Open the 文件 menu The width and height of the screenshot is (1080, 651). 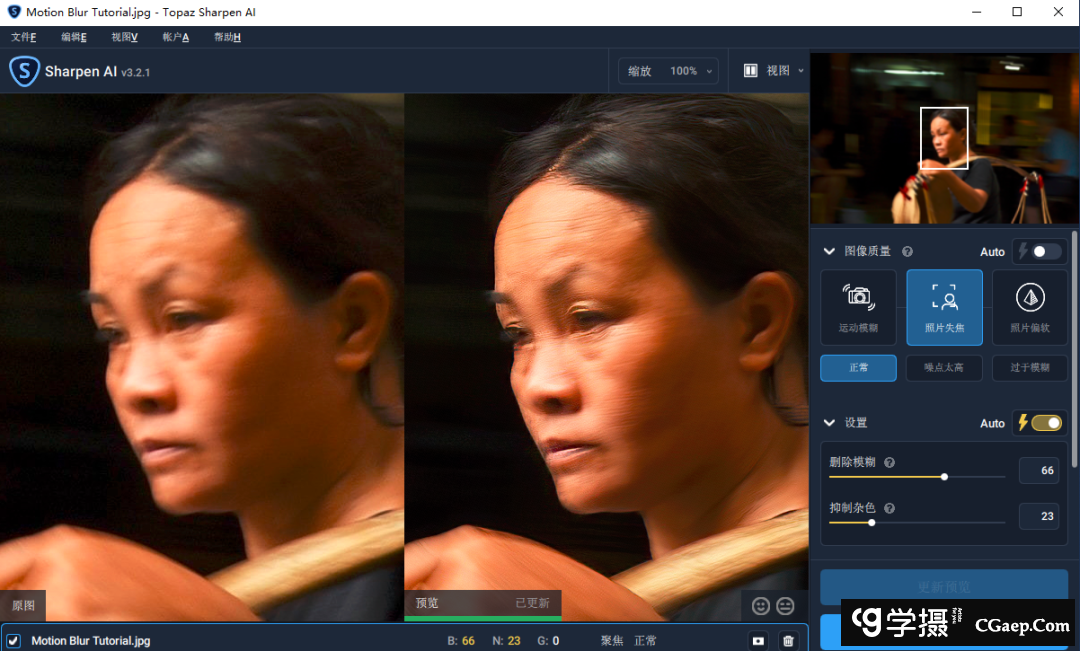point(23,37)
